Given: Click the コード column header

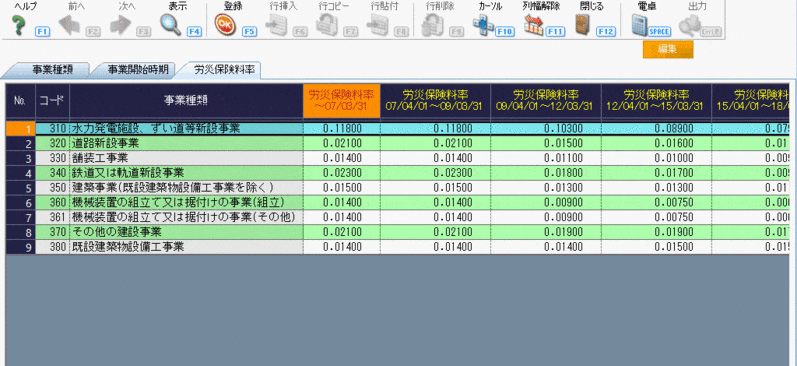Looking at the screenshot, I should point(52,101).
